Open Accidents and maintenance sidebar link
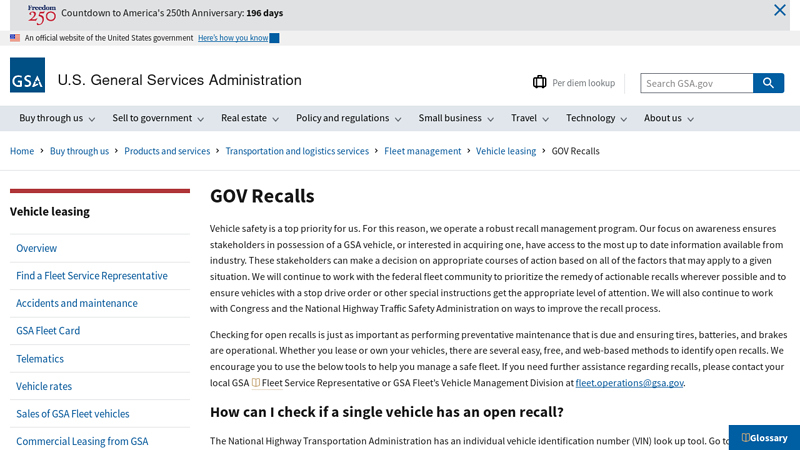The image size is (800, 450). [x=77, y=303]
